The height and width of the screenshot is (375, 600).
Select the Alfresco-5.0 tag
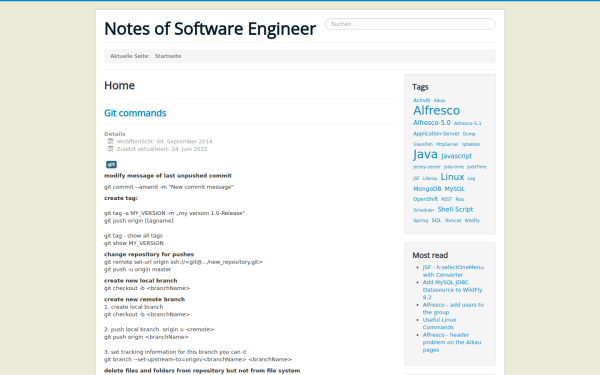pos(432,123)
